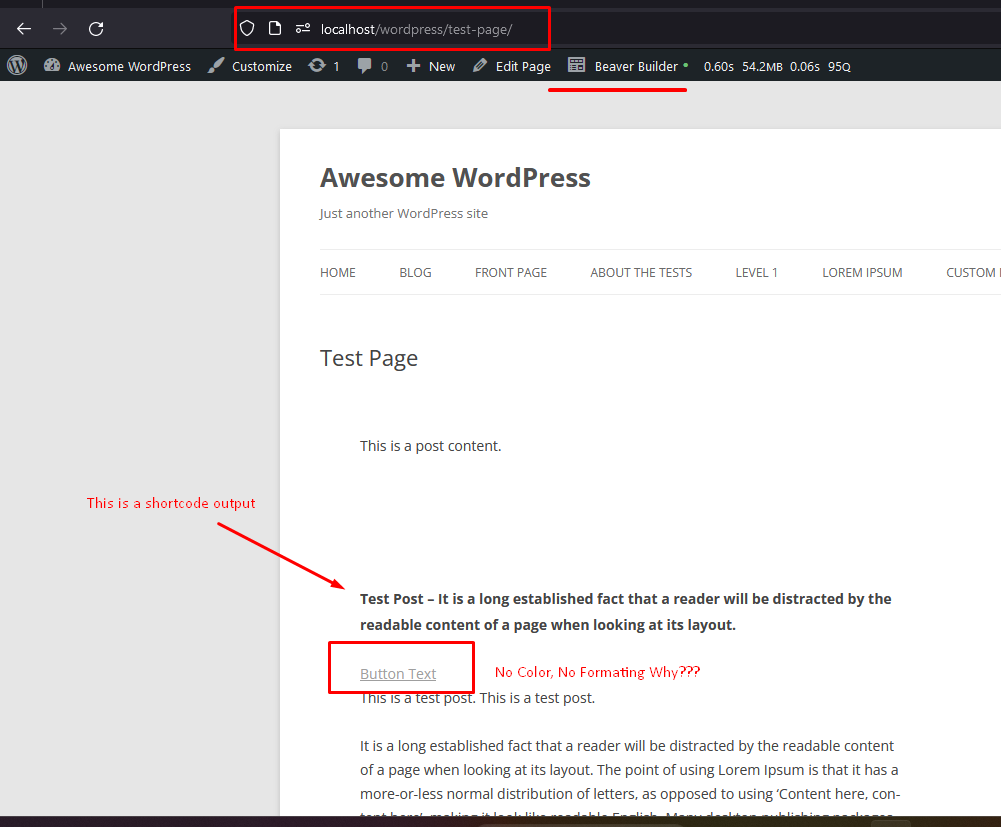Open Customize in admin bar

tap(262, 66)
